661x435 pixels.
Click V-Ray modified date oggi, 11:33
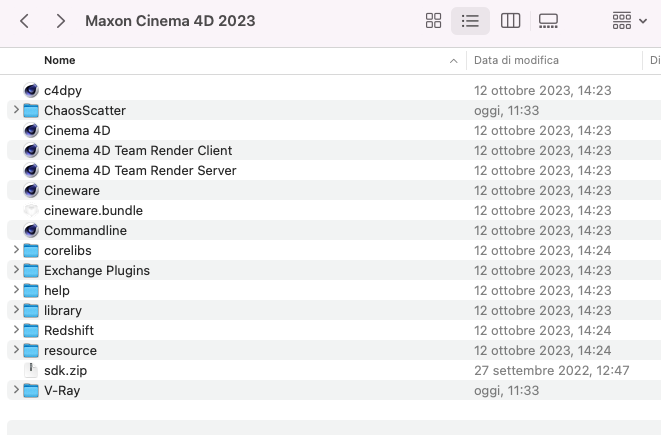point(506,391)
